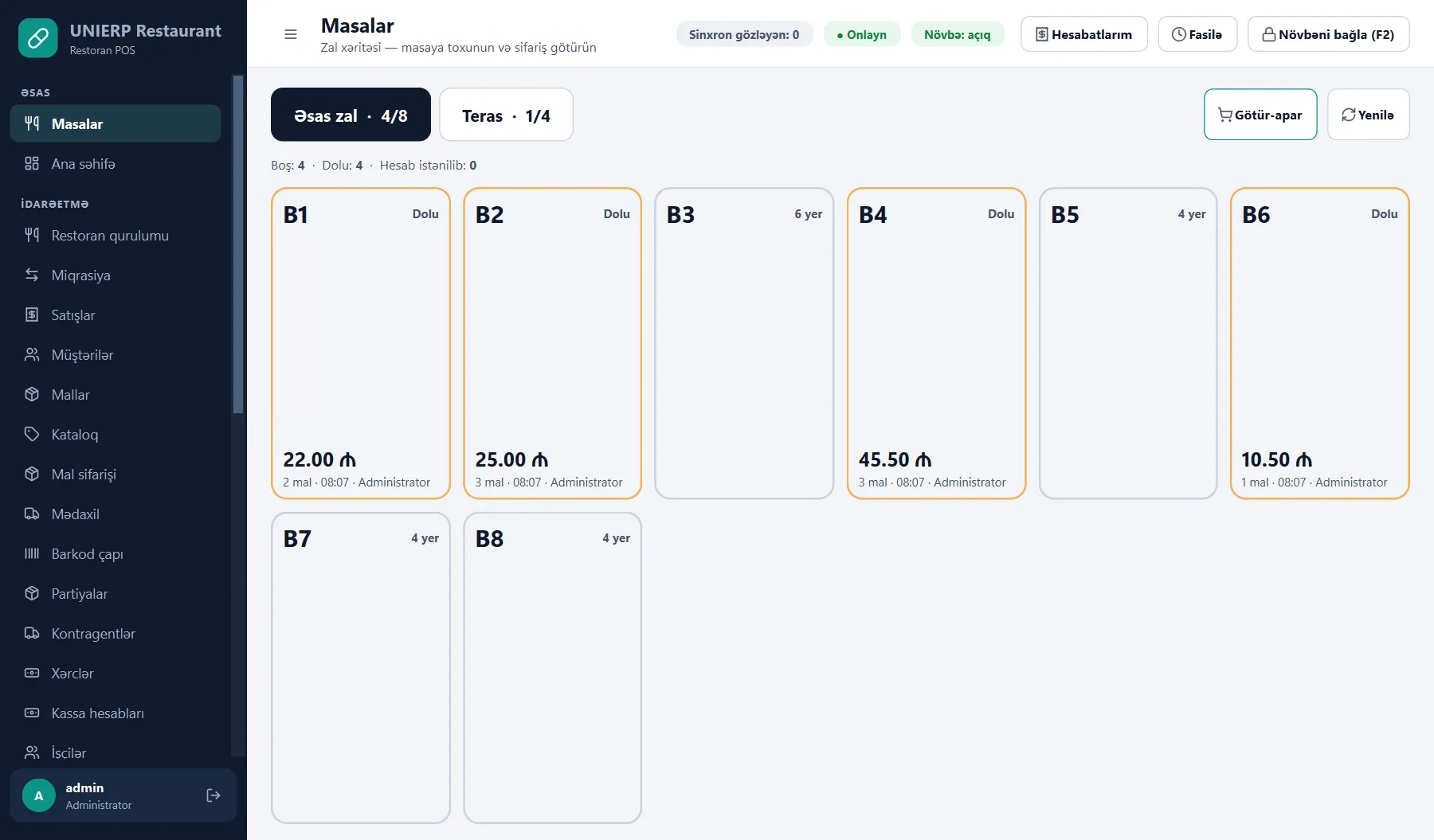Open the Miqrasiya sidebar item
The height and width of the screenshot is (840, 1434).
[116, 275]
